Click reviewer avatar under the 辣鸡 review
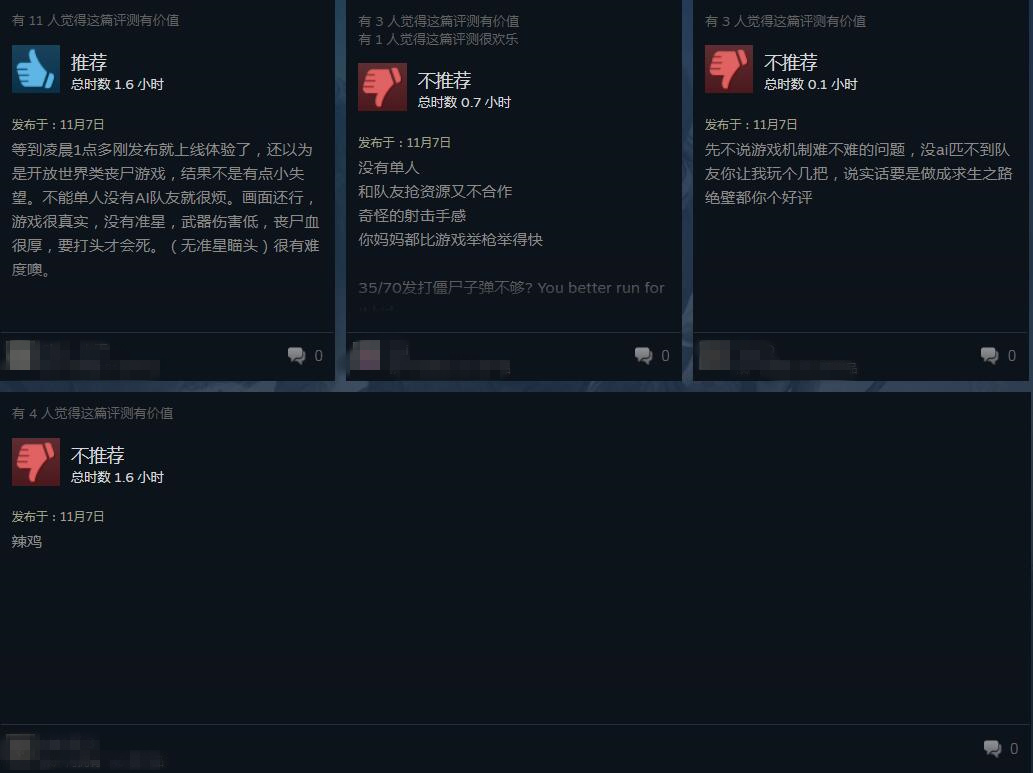 tap(19, 749)
